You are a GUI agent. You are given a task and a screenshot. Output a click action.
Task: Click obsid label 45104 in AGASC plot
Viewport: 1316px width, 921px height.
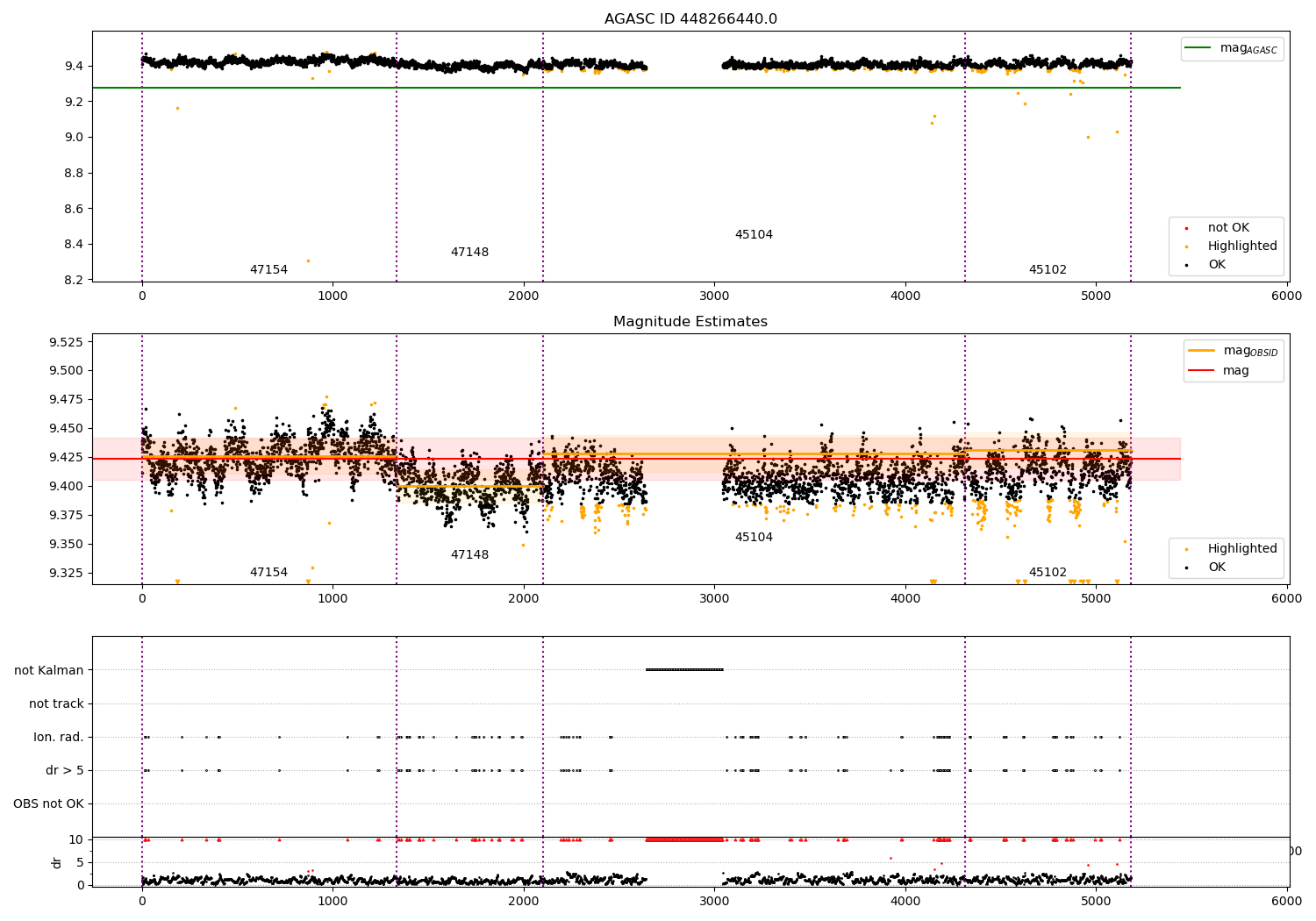click(754, 235)
